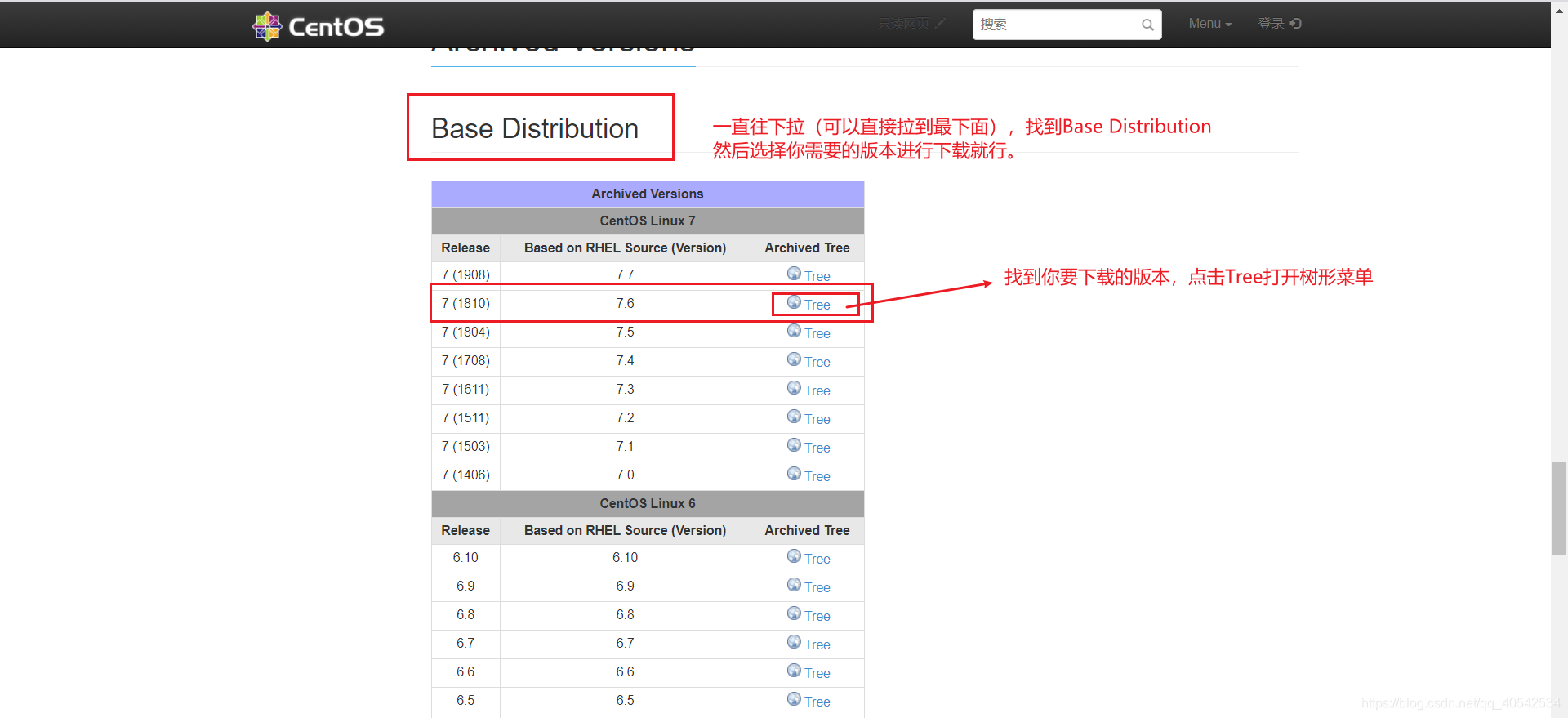The height and width of the screenshot is (718, 1568).
Task: Click globe icon in 6.9 row
Action: pos(794,584)
